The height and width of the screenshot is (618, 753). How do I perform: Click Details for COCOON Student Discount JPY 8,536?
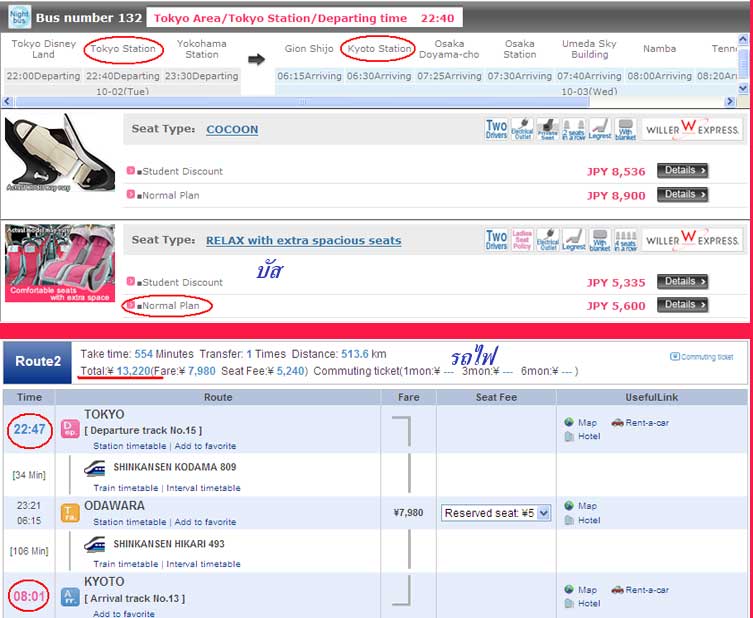pos(682,170)
